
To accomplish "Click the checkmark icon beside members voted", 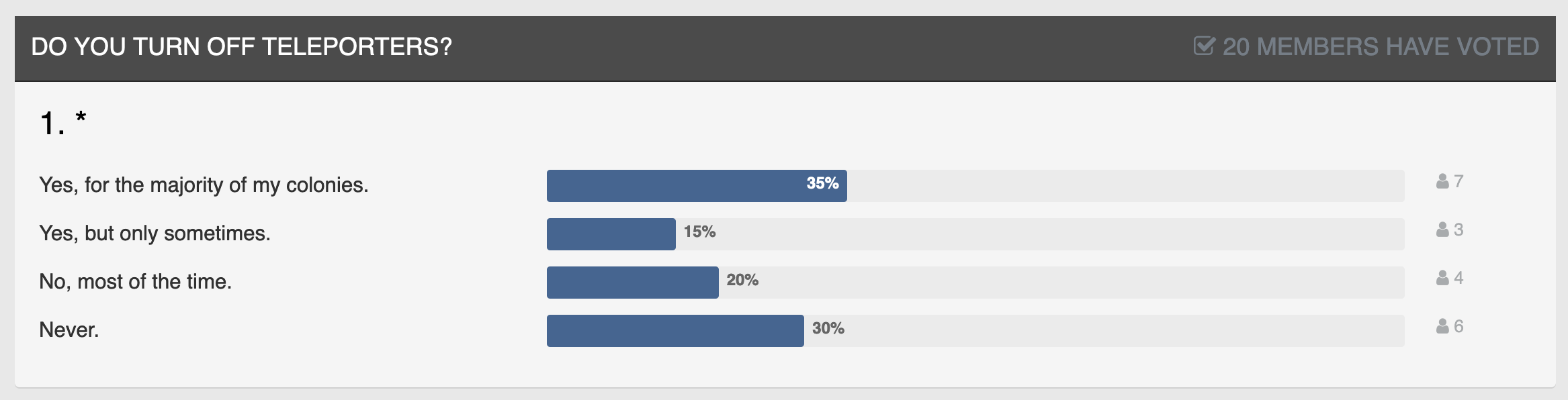I will [x=1204, y=46].
